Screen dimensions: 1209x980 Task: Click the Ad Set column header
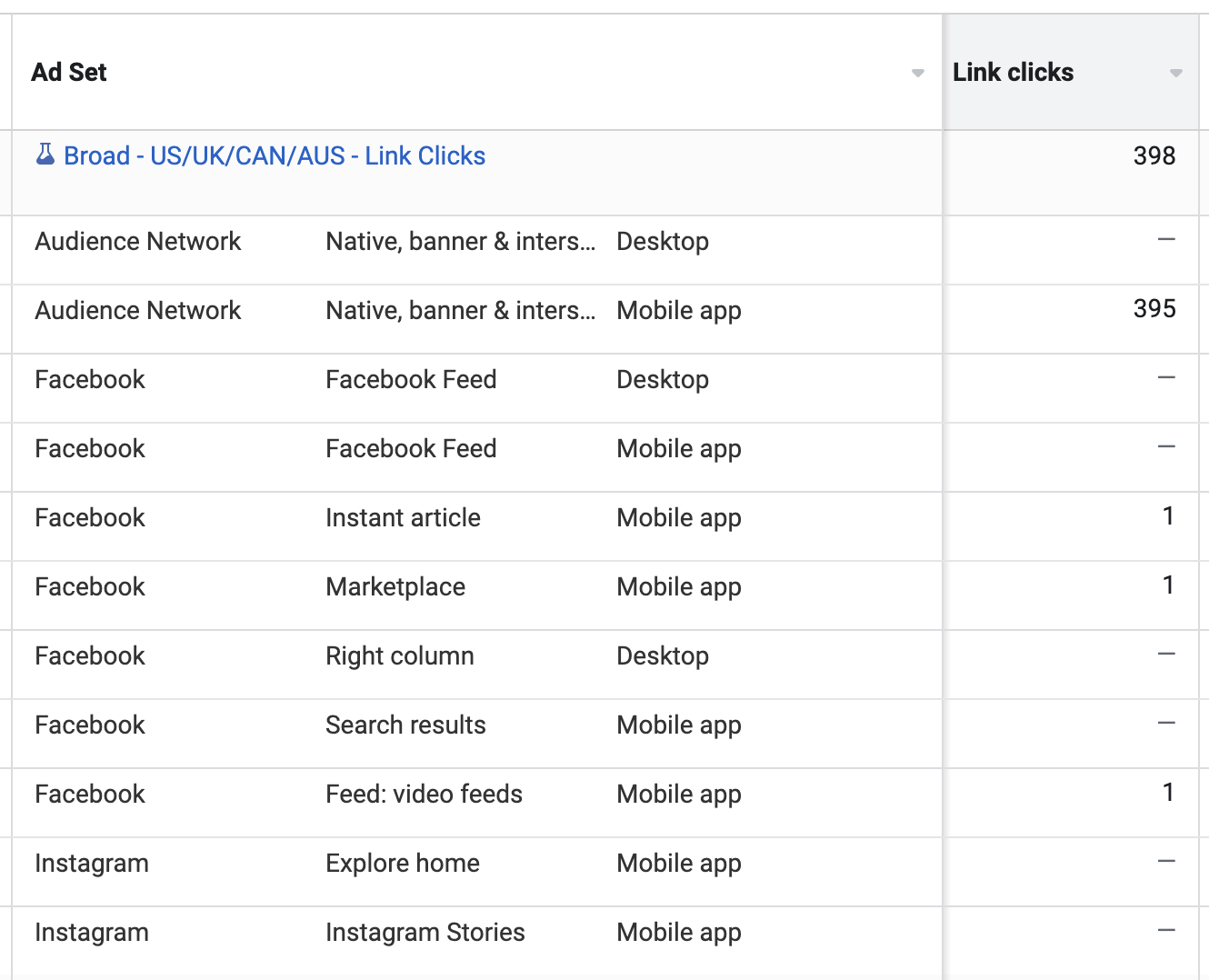coord(69,73)
